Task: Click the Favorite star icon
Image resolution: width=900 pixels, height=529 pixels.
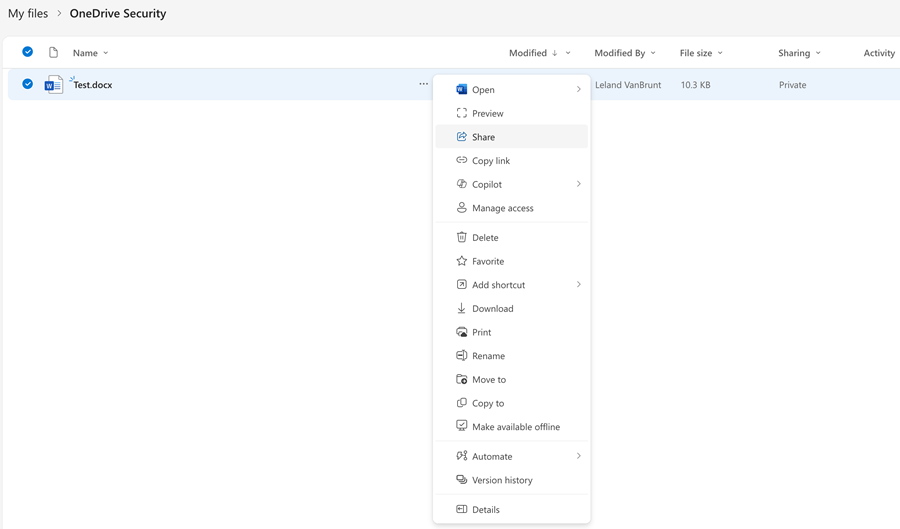Action: click(461, 261)
